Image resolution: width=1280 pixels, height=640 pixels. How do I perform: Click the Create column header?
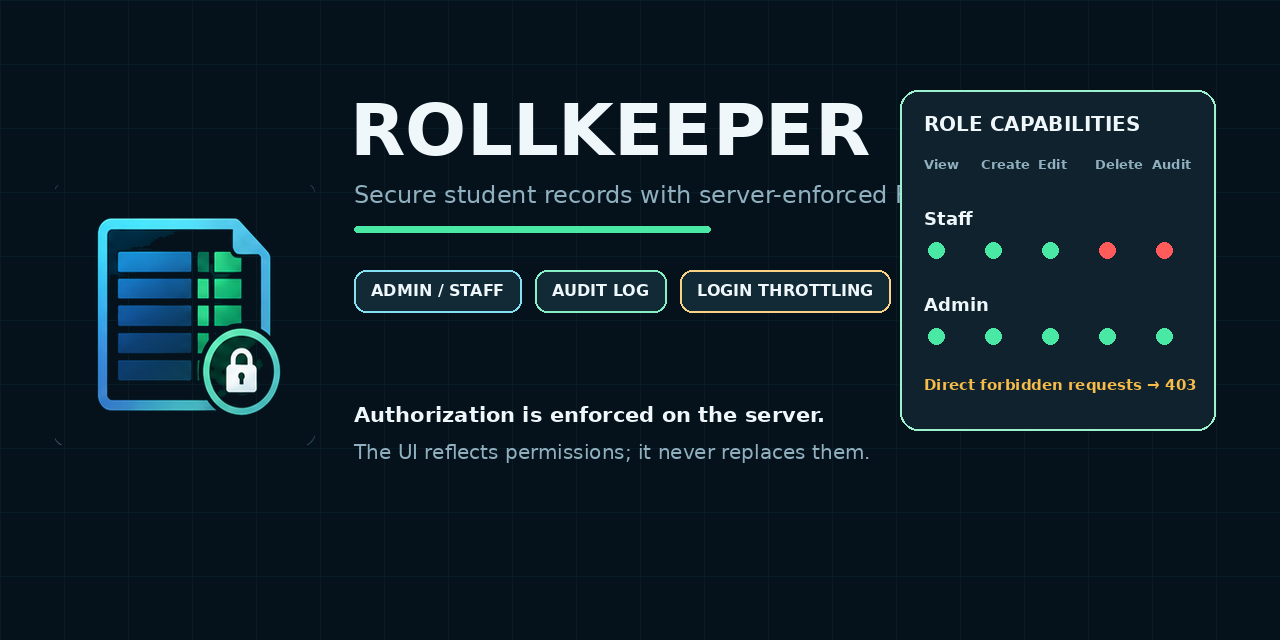[x=1005, y=165]
